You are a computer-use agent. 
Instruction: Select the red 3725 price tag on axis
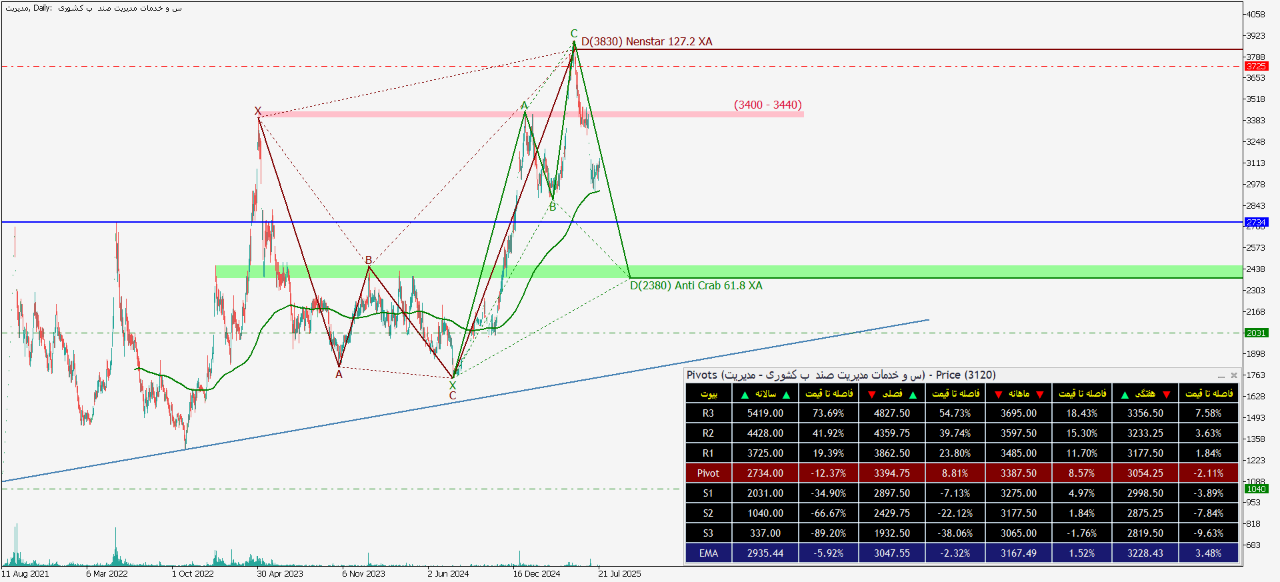coord(1255,66)
